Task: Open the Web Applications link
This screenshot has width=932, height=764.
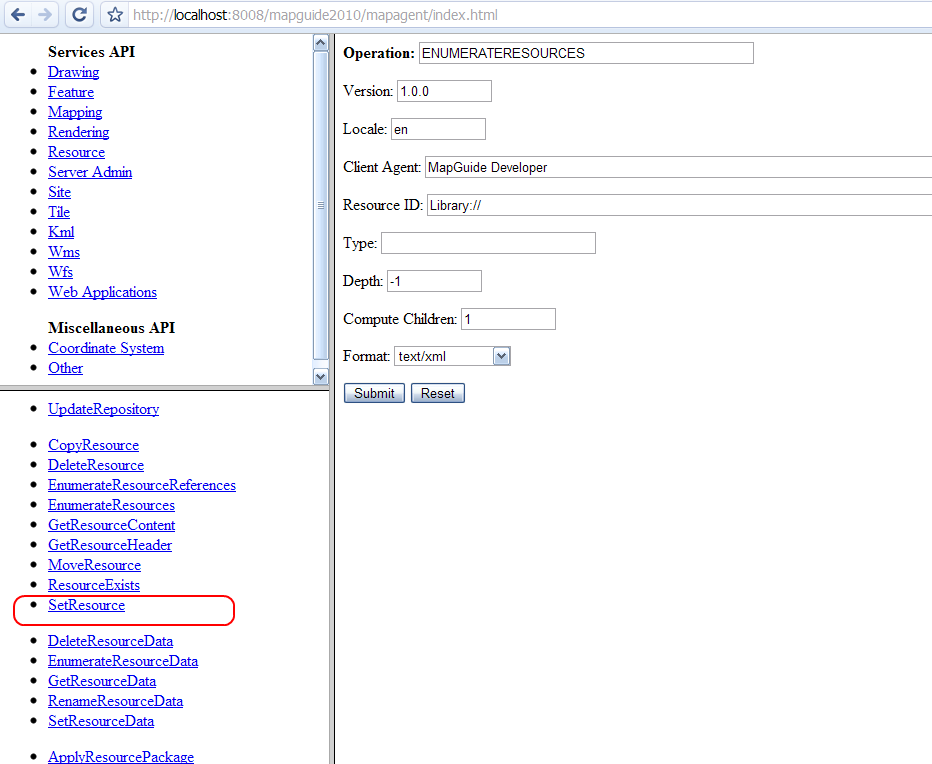Action: [102, 292]
